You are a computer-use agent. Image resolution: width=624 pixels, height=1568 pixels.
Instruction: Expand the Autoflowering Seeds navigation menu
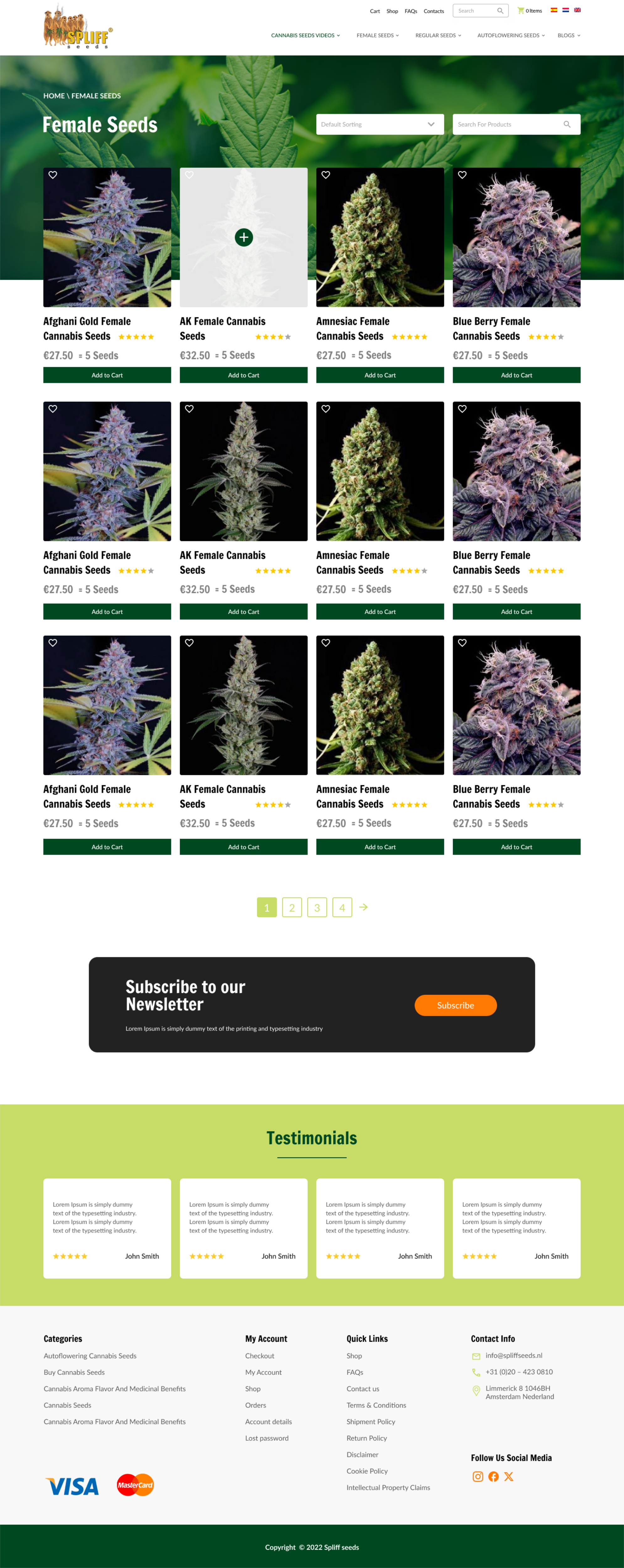pos(511,35)
